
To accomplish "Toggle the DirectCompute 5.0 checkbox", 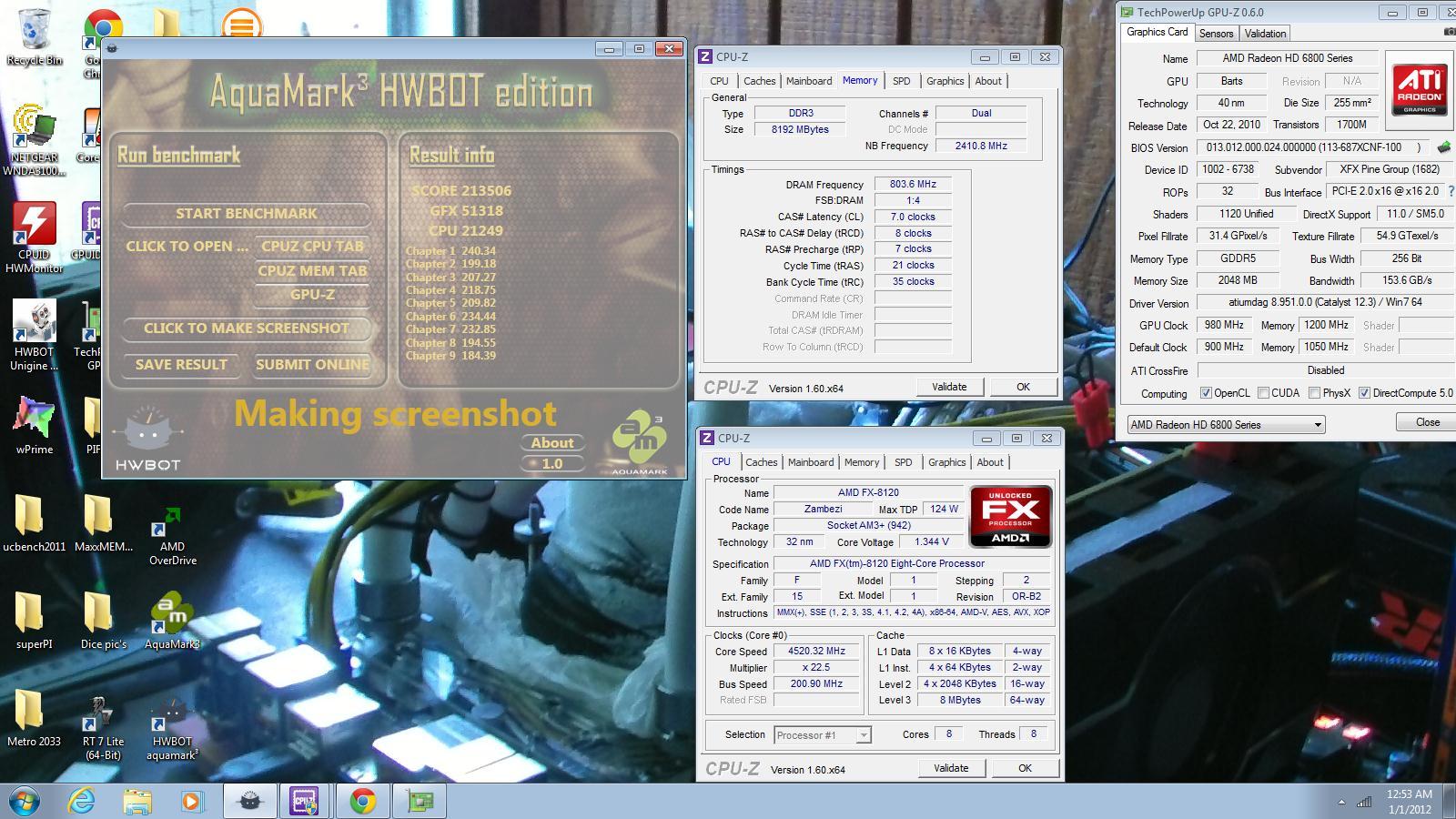I will [x=1364, y=393].
